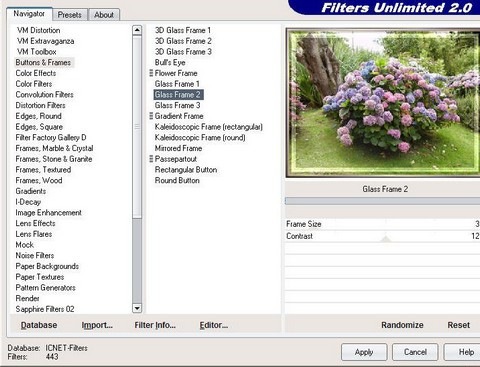Viewport: 480px width, 367px height.
Task: Reset the filter settings
Action: (459, 325)
